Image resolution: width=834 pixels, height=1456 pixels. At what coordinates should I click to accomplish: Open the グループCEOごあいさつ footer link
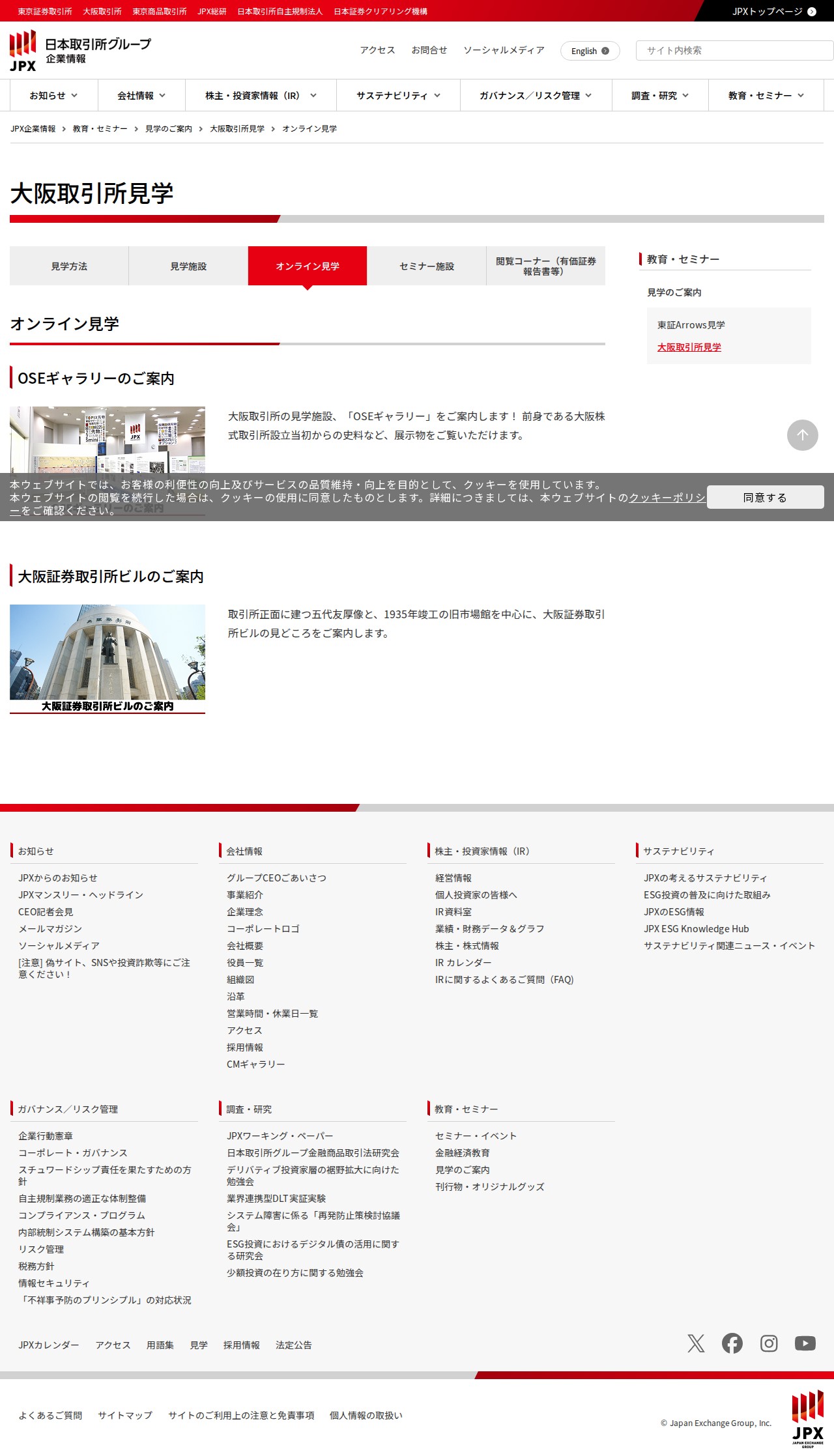277,878
